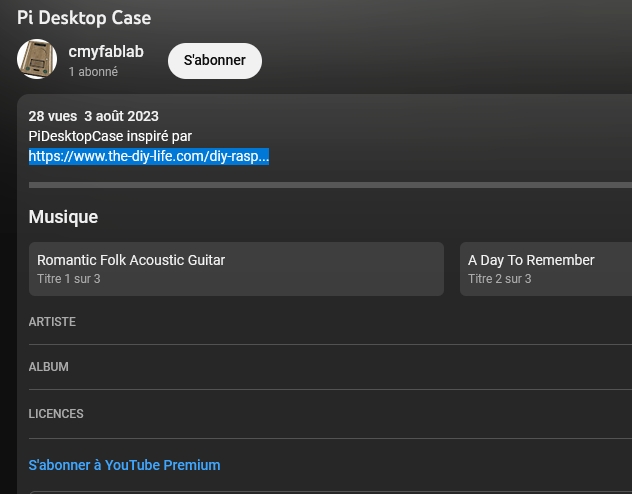Click the card outline below YouTube Premium link

pyautogui.click(x=330, y=492)
